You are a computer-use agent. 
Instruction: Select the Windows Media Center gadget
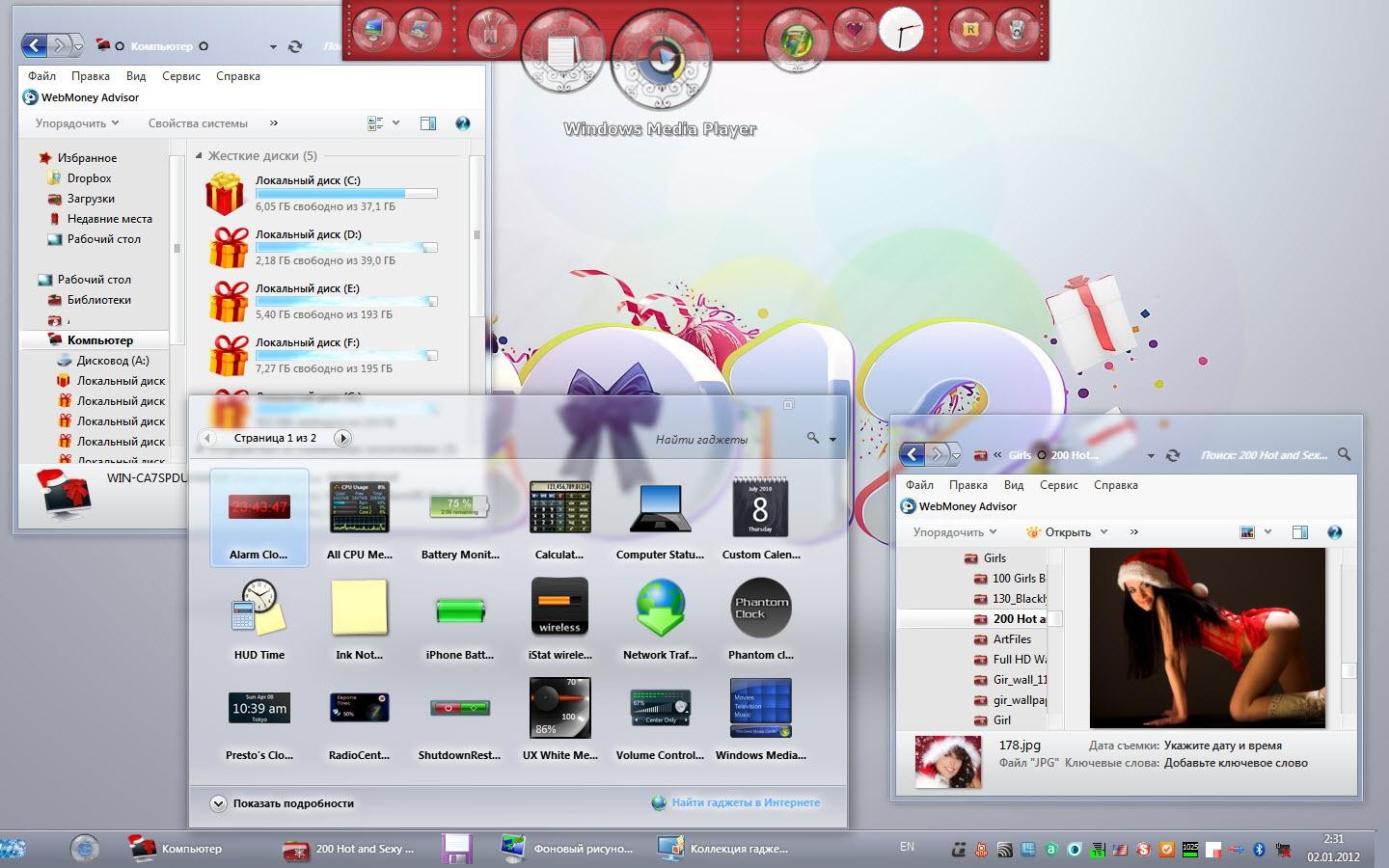pos(760,719)
